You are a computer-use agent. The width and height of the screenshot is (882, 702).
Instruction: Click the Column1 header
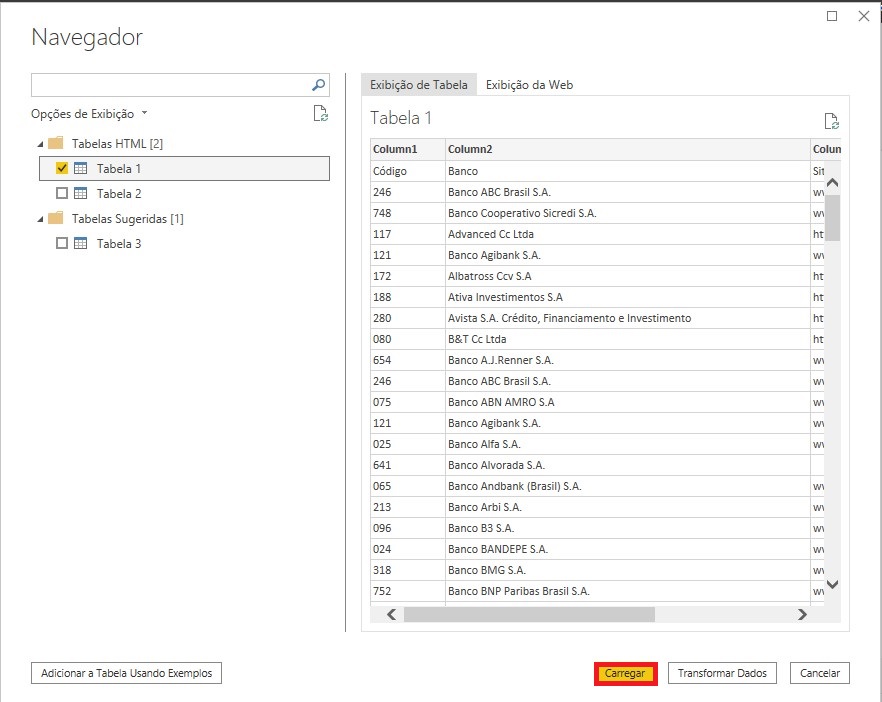pos(408,149)
